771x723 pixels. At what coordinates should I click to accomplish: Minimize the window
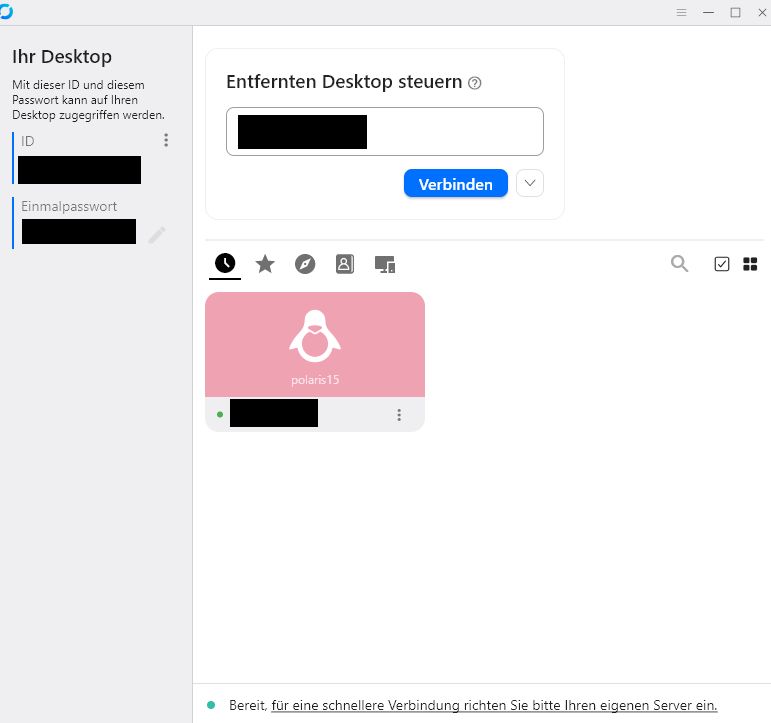coord(709,13)
